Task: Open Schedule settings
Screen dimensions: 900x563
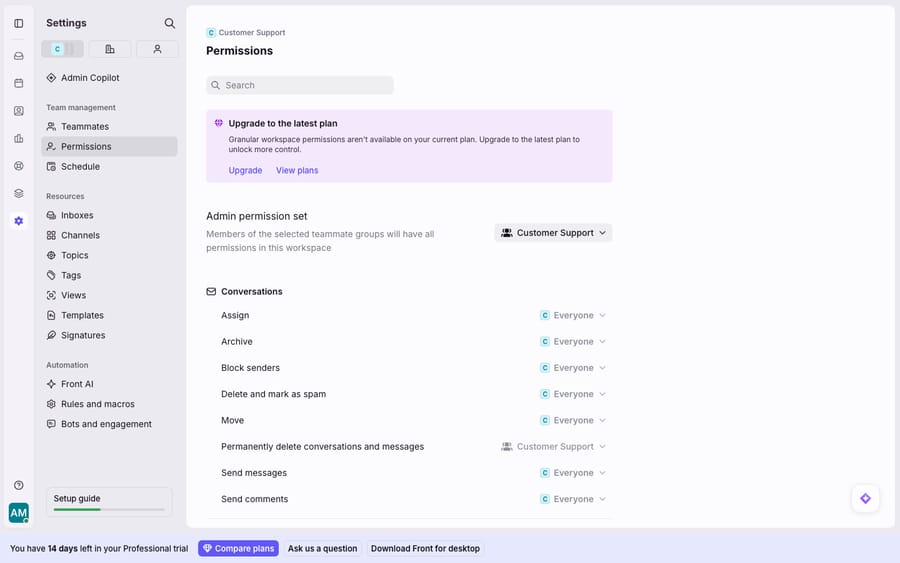Action: pyautogui.click(x=109, y=166)
